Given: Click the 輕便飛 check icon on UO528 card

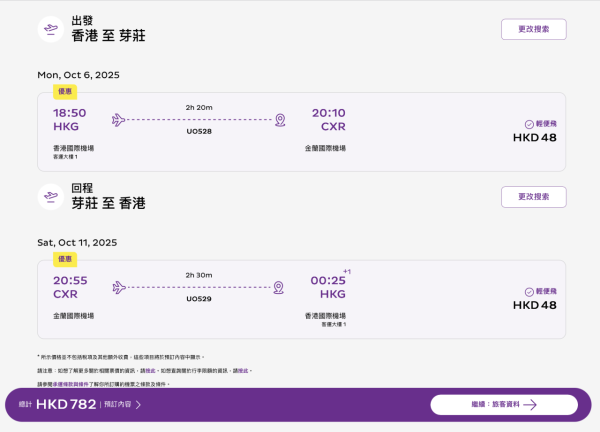Looking at the screenshot, I should pos(529,124).
